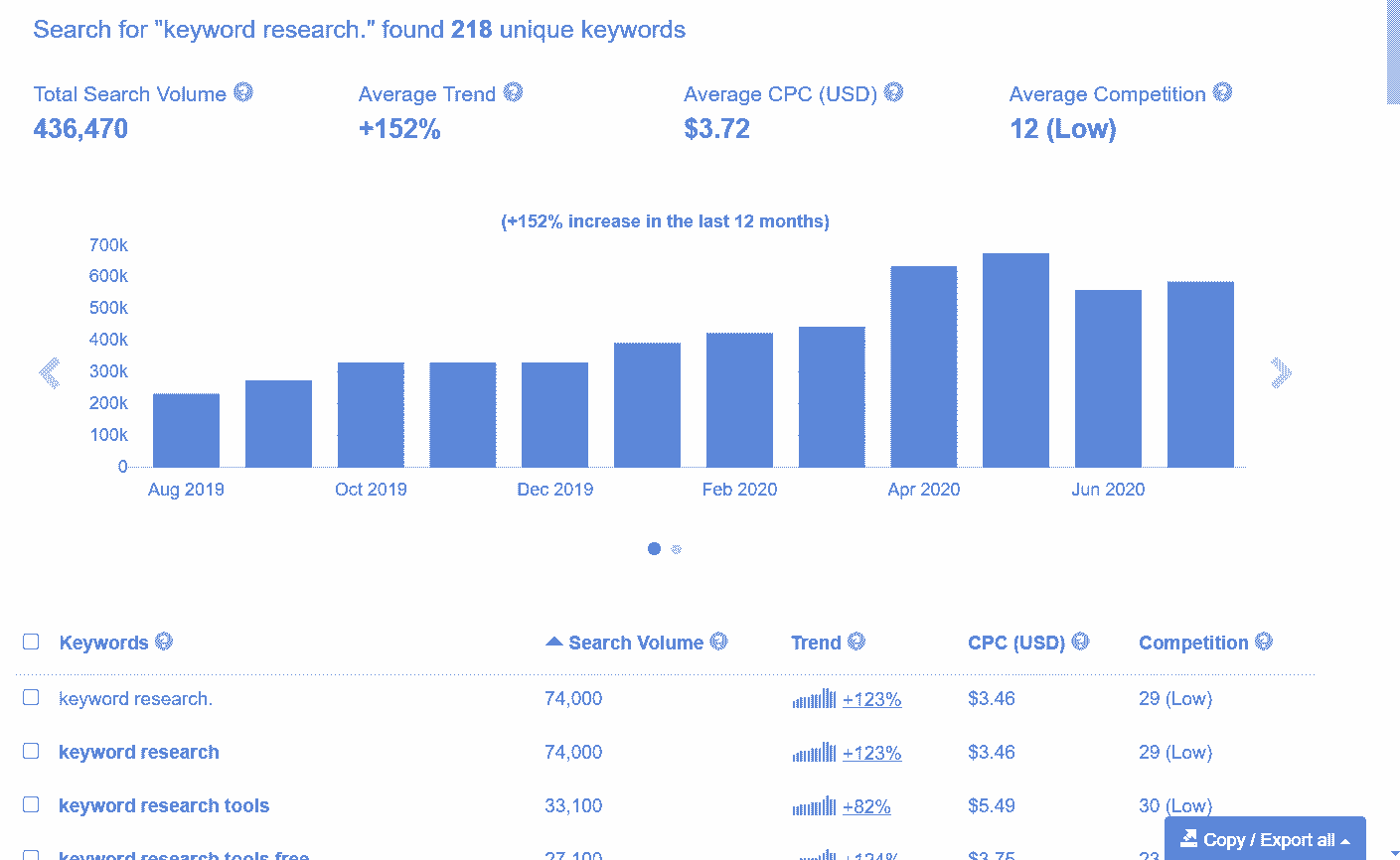Open the Copy / Export all dropdown

[x=1265, y=839]
